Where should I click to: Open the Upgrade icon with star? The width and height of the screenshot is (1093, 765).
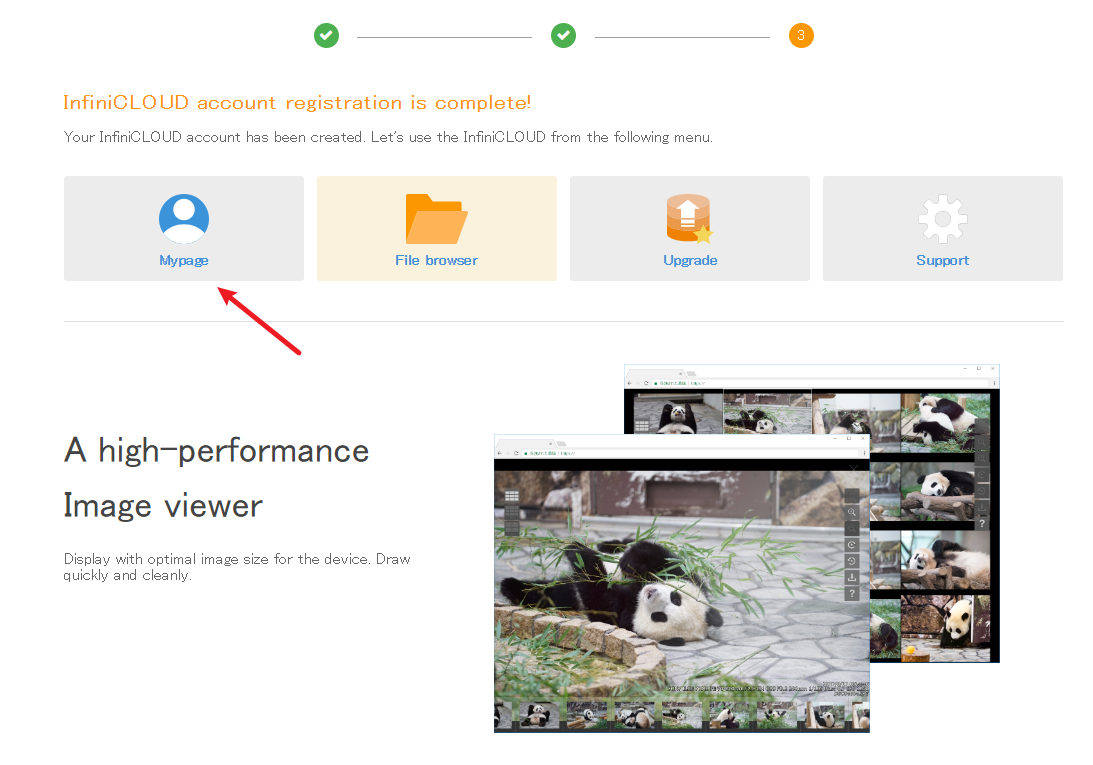pos(689,218)
